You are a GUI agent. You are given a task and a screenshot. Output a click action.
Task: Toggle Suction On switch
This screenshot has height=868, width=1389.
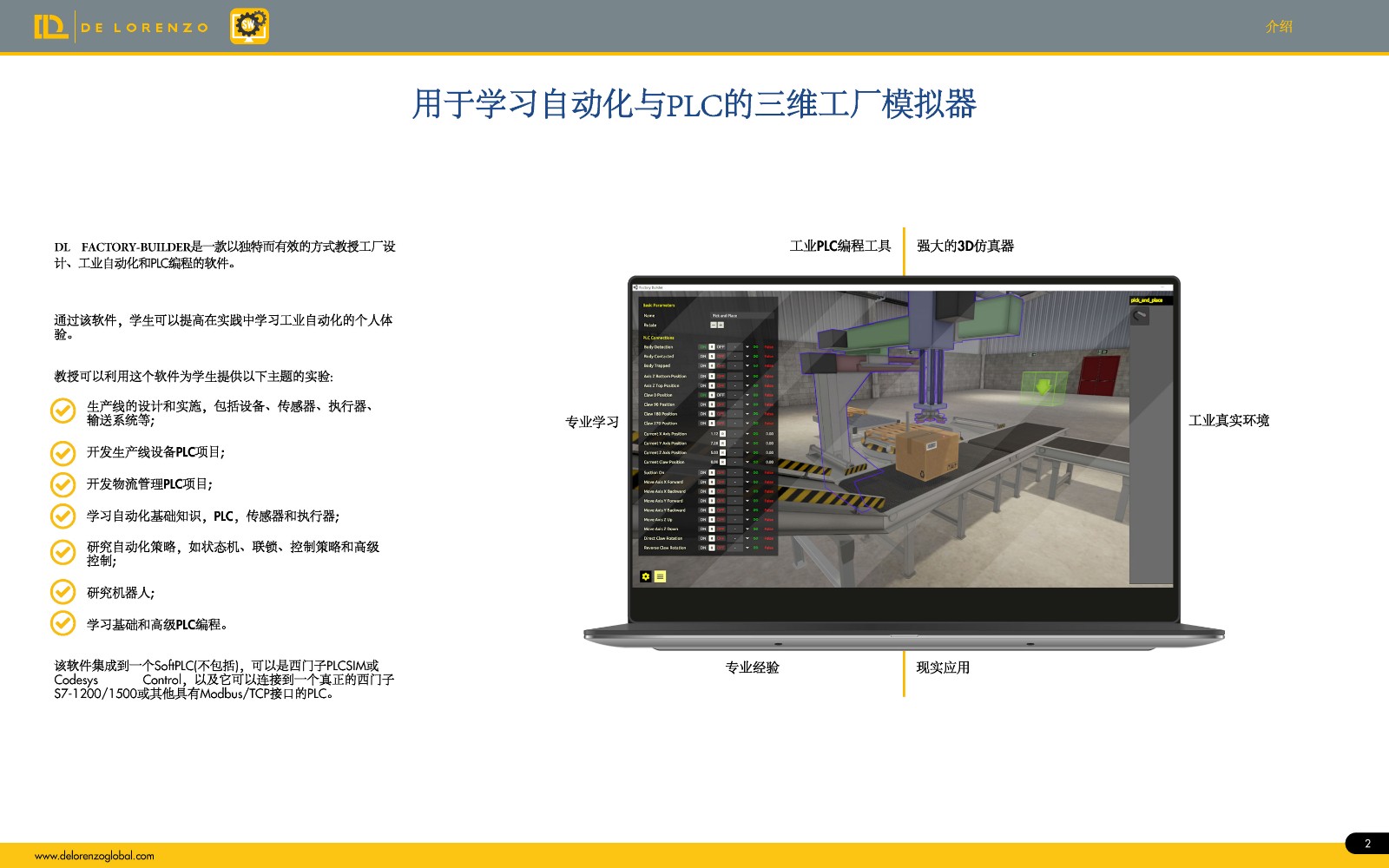click(712, 472)
